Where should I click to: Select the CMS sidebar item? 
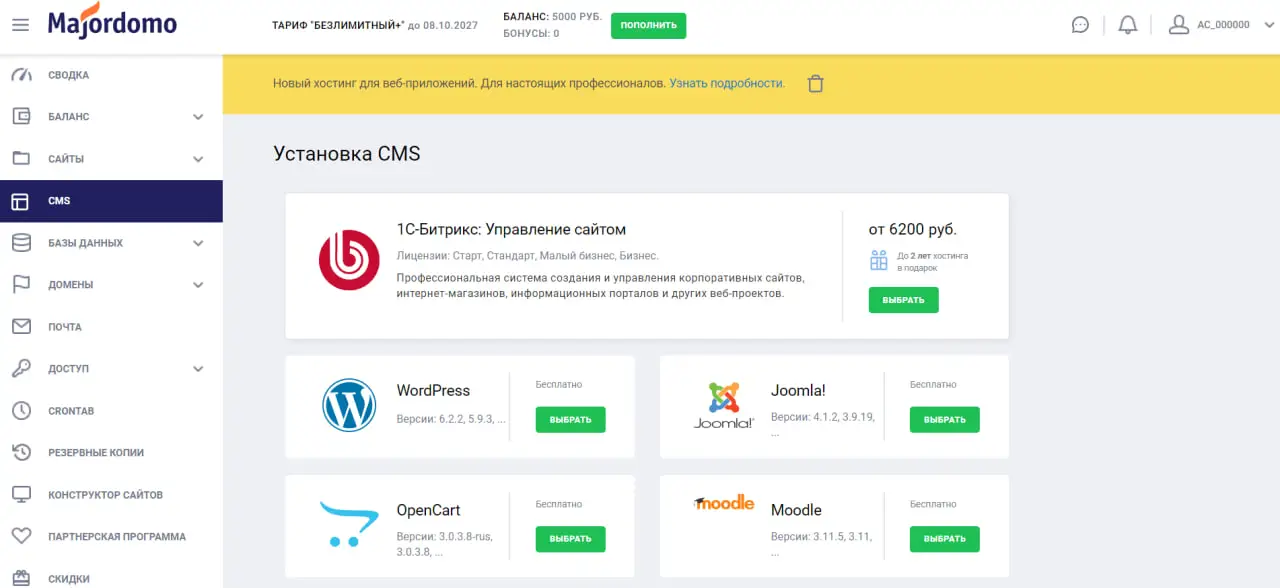(111, 201)
